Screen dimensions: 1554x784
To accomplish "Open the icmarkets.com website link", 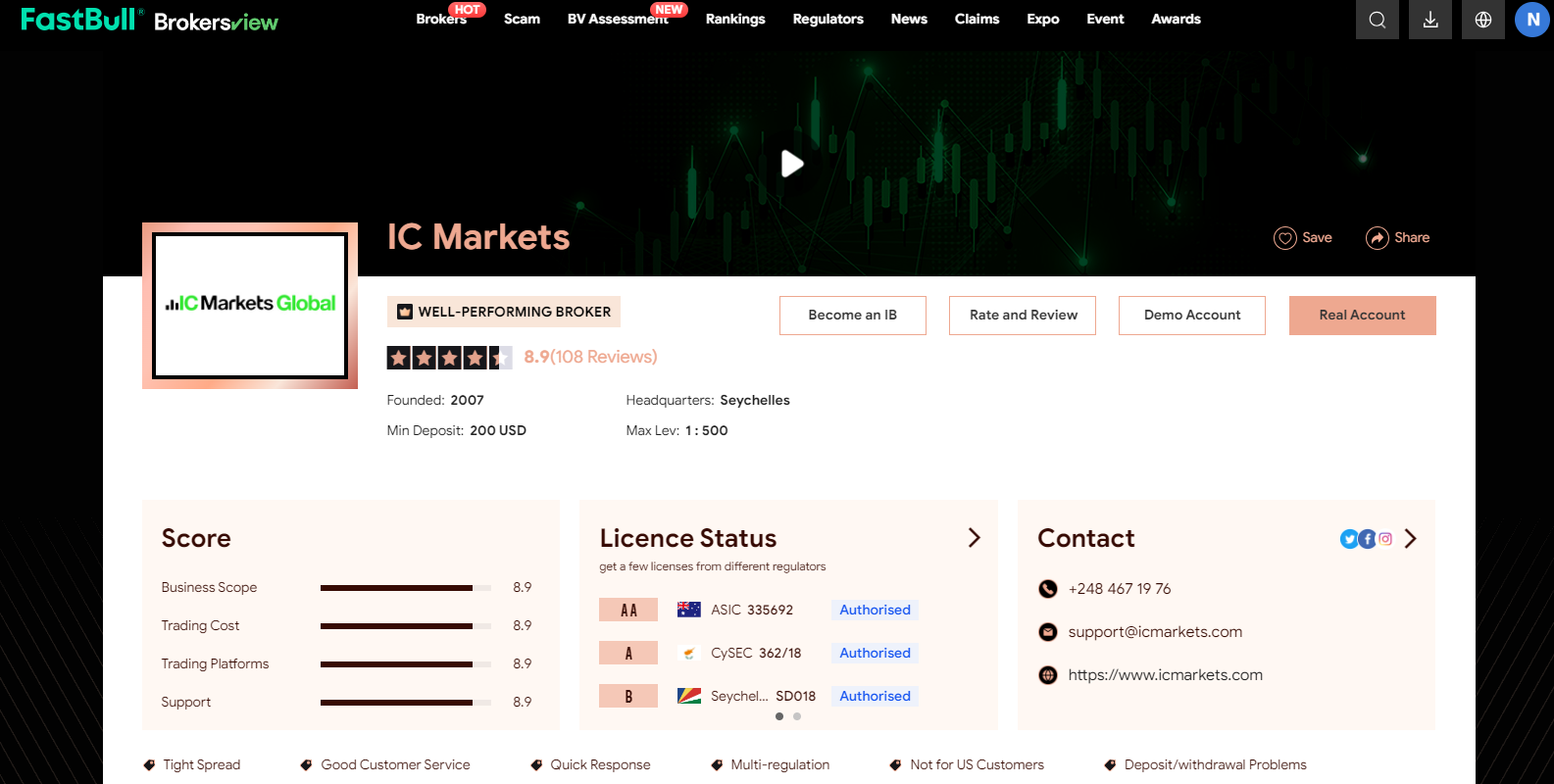I will 1165,675.
